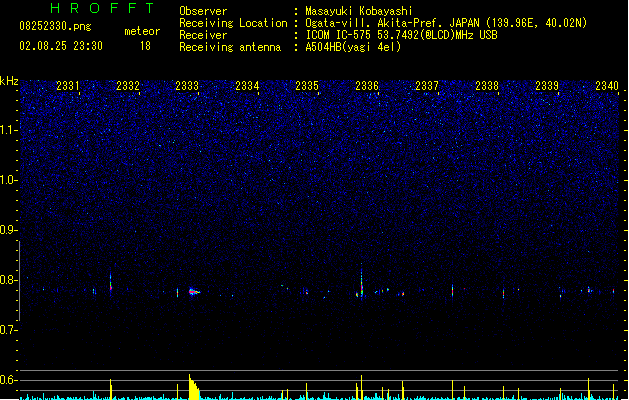Click the 2337 time marker
Image resolution: width=629 pixels, height=400 pixels.
[427, 86]
